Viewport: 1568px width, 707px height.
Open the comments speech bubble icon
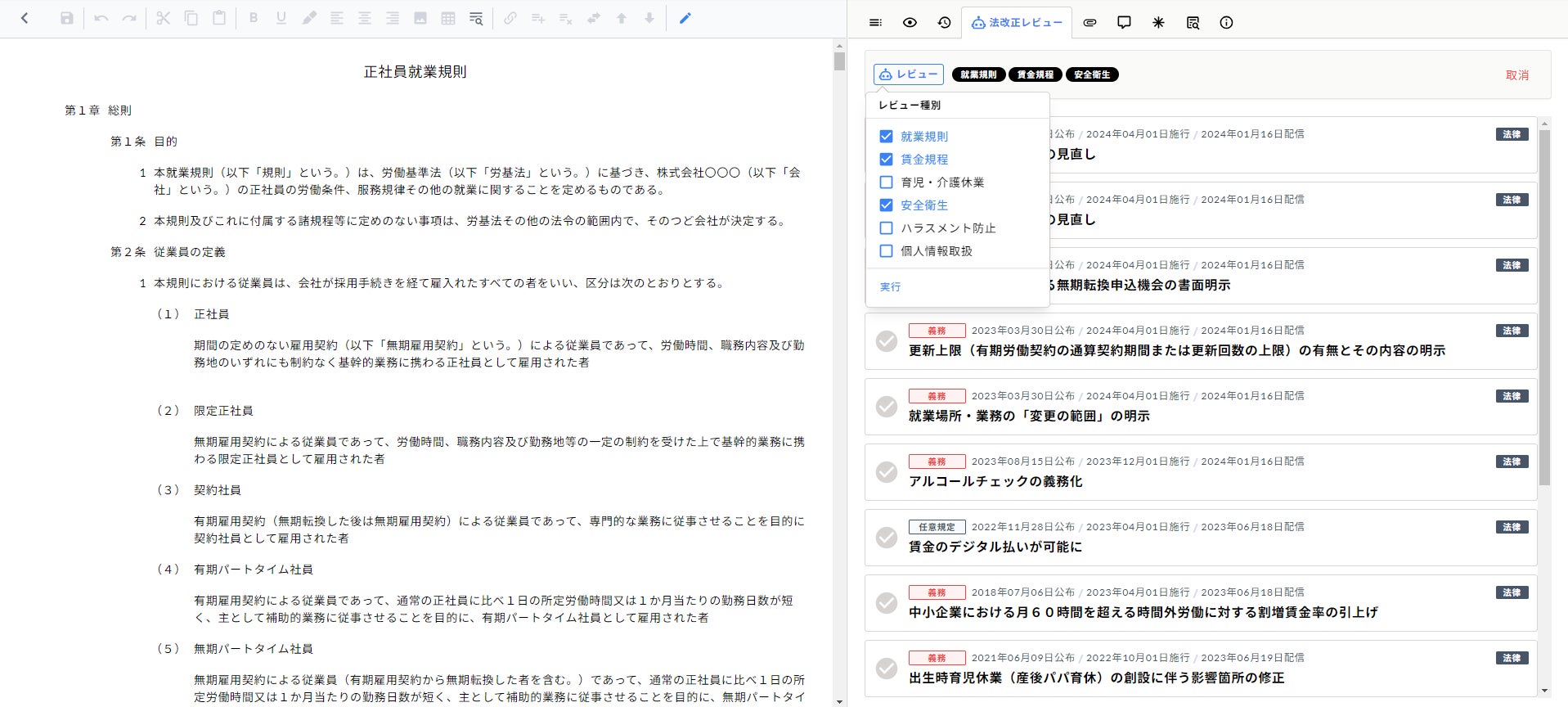pyautogui.click(x=1124, y=23)
